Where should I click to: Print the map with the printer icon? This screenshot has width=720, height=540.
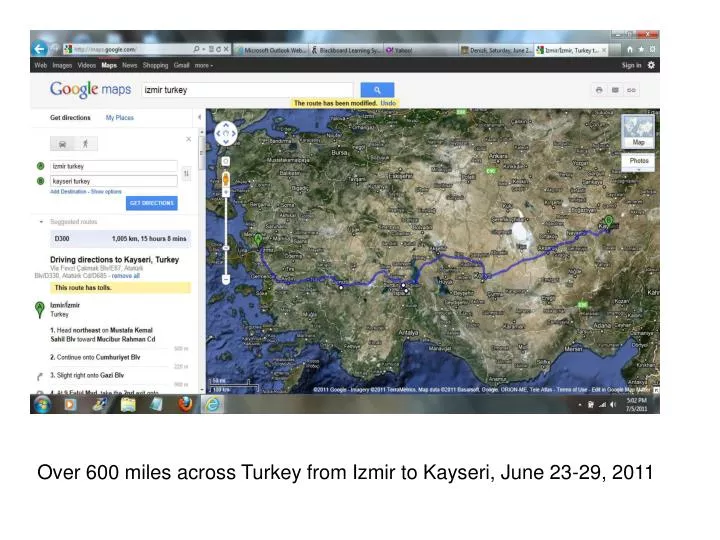[x=599, y=90]
